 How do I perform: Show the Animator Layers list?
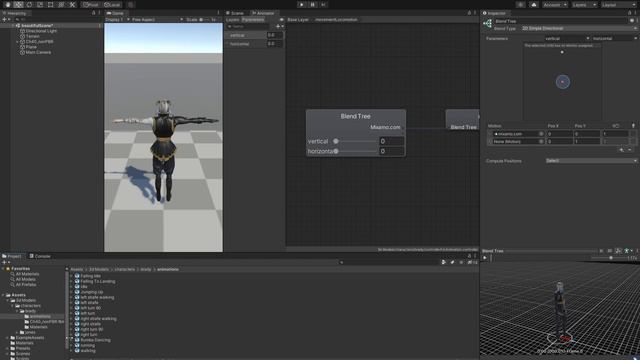pos(232,20)
